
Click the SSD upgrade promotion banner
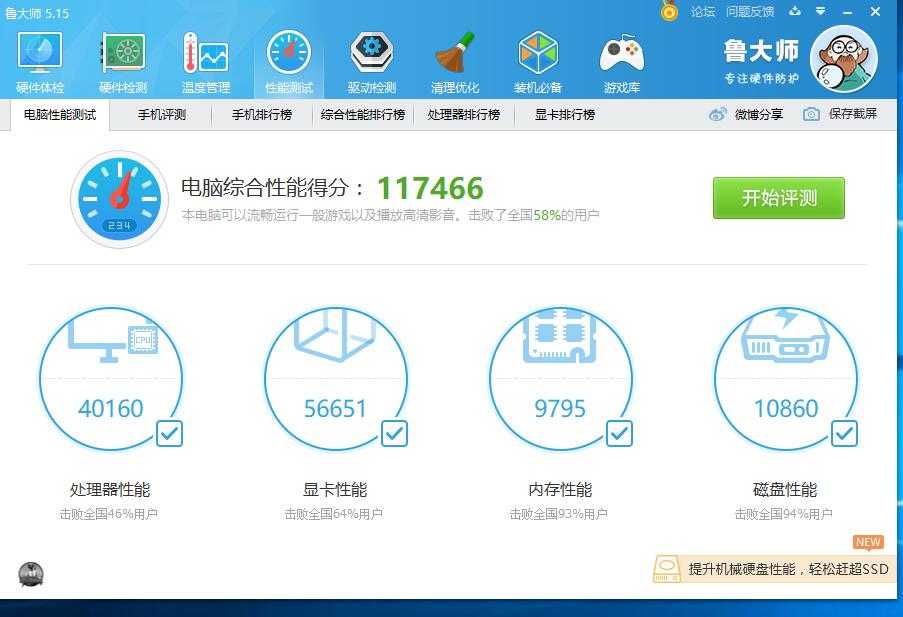(770, 569)
